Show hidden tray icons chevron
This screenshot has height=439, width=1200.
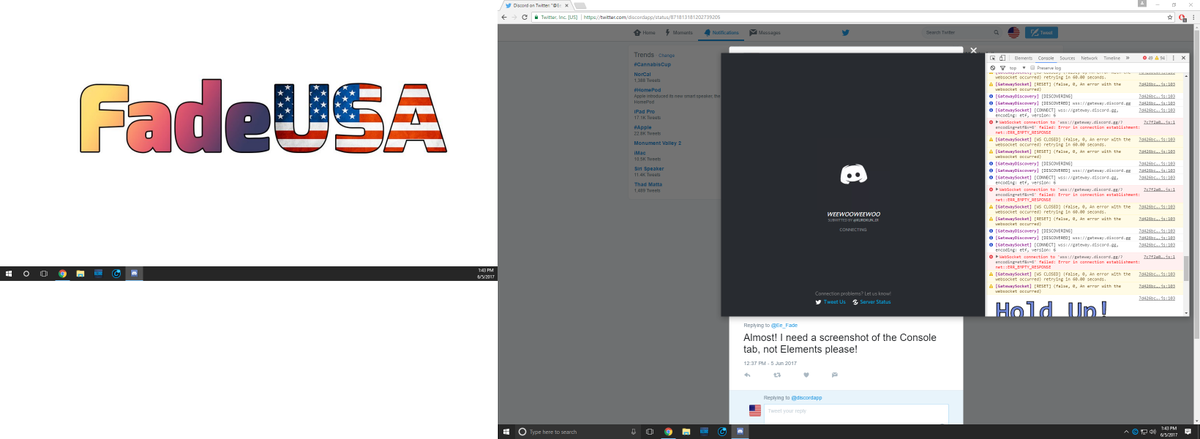pyautogui.click(x=1126, y=432)
